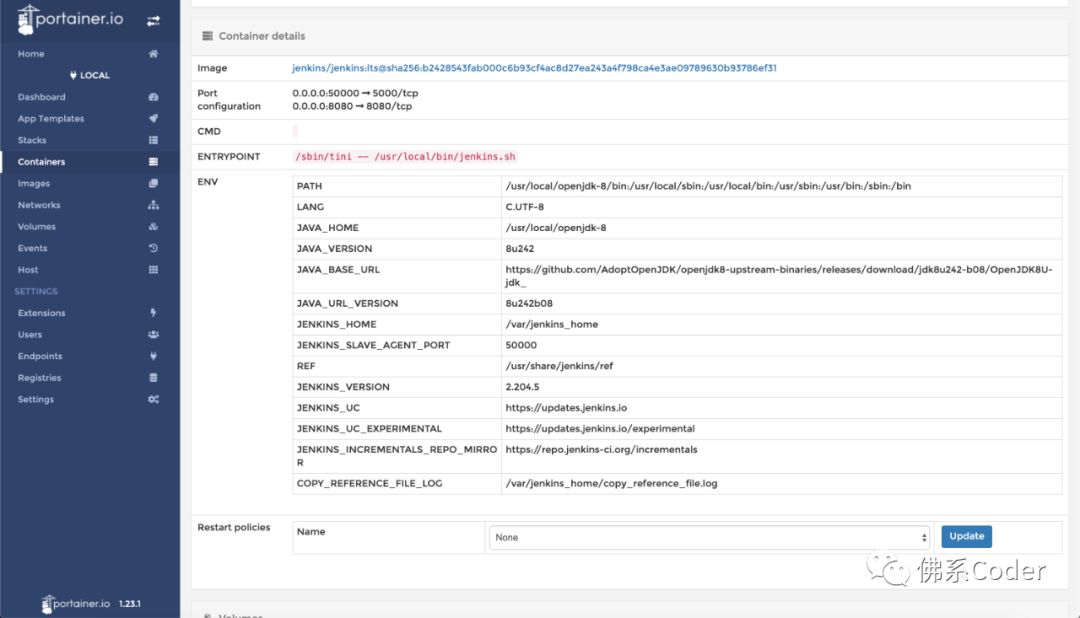This screenshot has height=618, width=1080.
Task: Go to Users management
Action: coord(30,335)
